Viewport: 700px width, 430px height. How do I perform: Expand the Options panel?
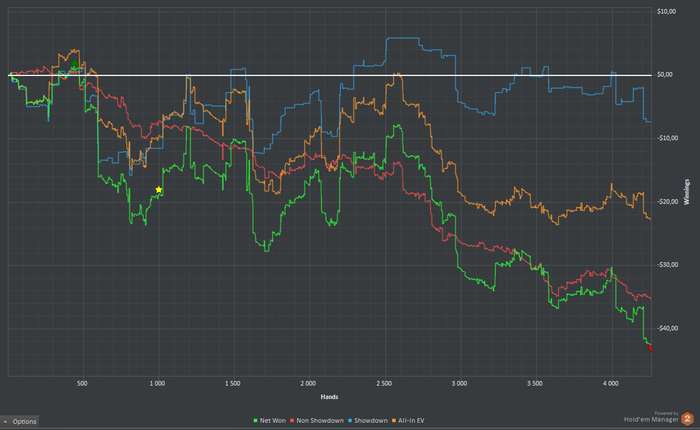click(20, 422)
